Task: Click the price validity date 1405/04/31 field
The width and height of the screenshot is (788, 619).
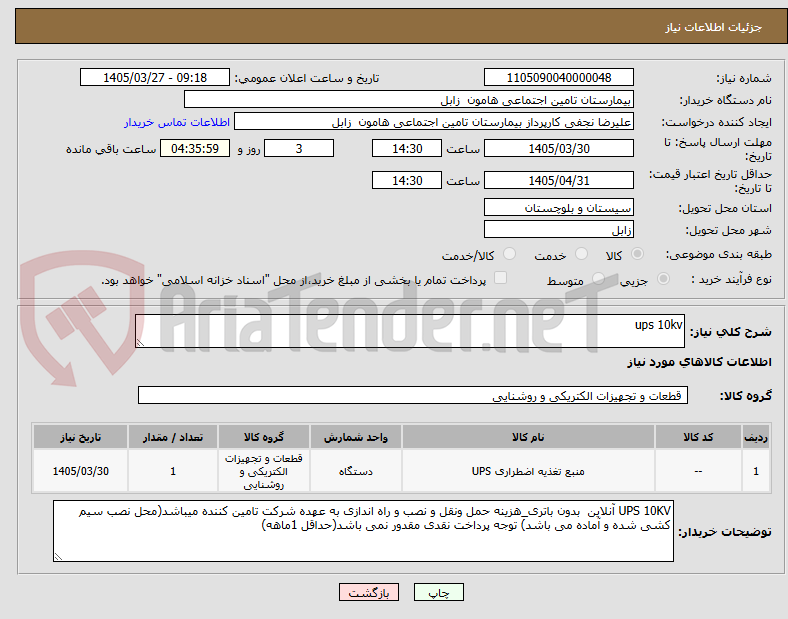Action: point(559,180)
